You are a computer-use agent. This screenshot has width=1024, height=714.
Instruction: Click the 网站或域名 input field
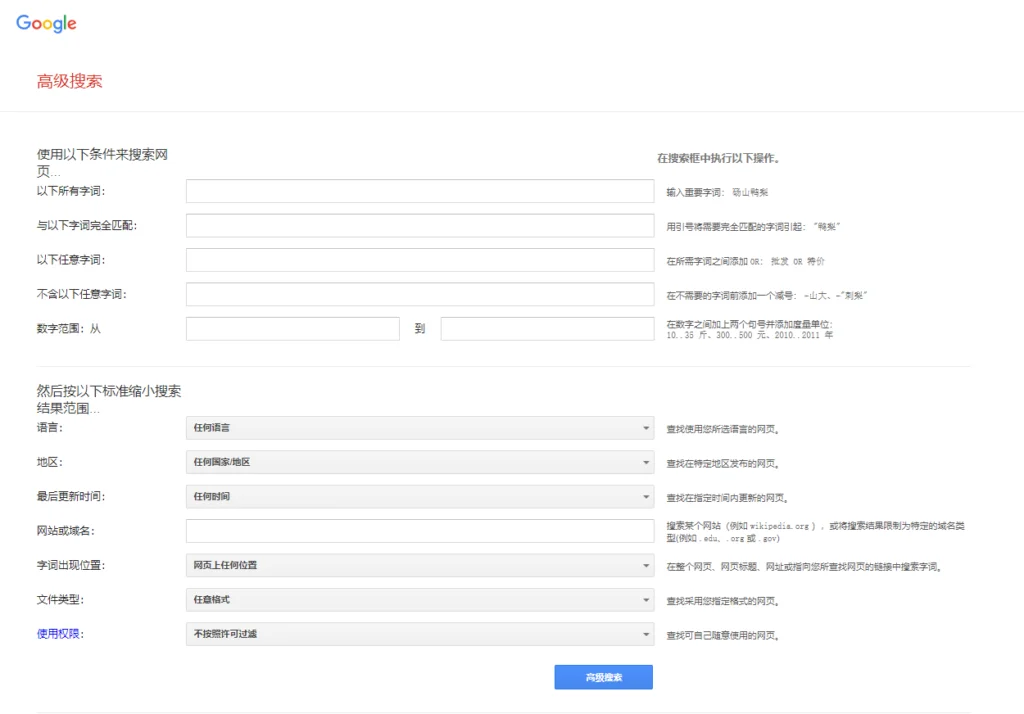click(x=419, y=531)
